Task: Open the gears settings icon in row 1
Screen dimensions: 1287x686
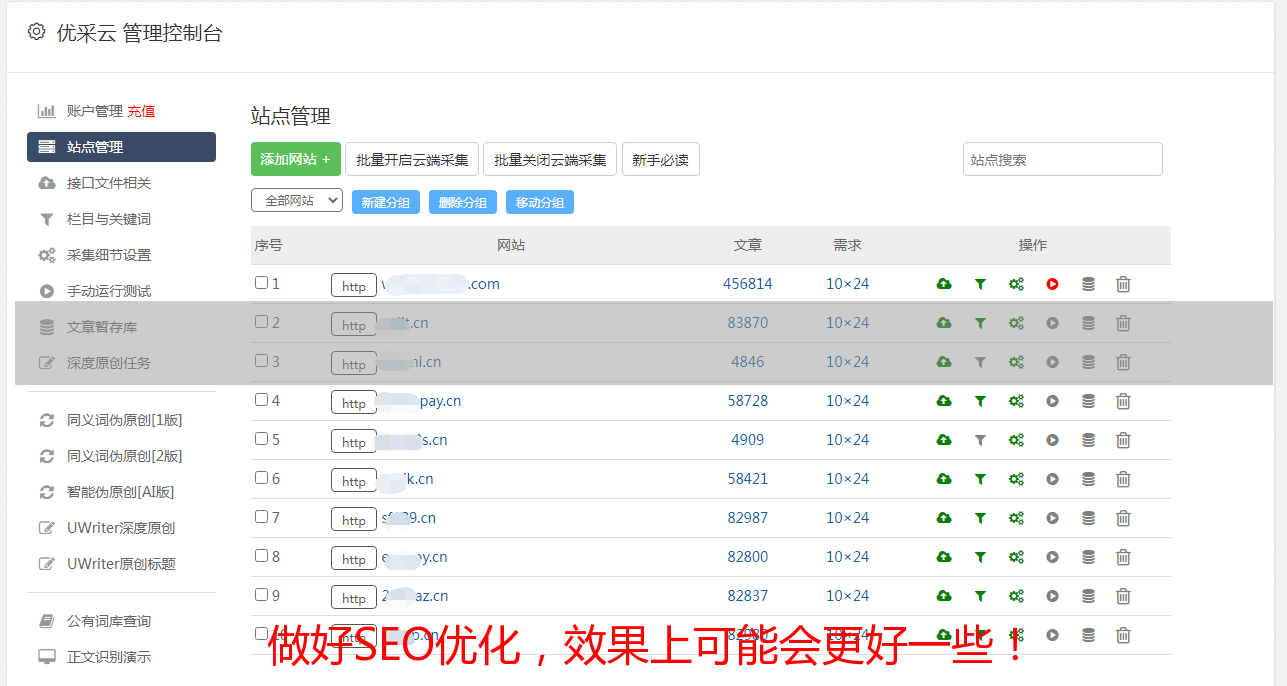Action: 1016,284
